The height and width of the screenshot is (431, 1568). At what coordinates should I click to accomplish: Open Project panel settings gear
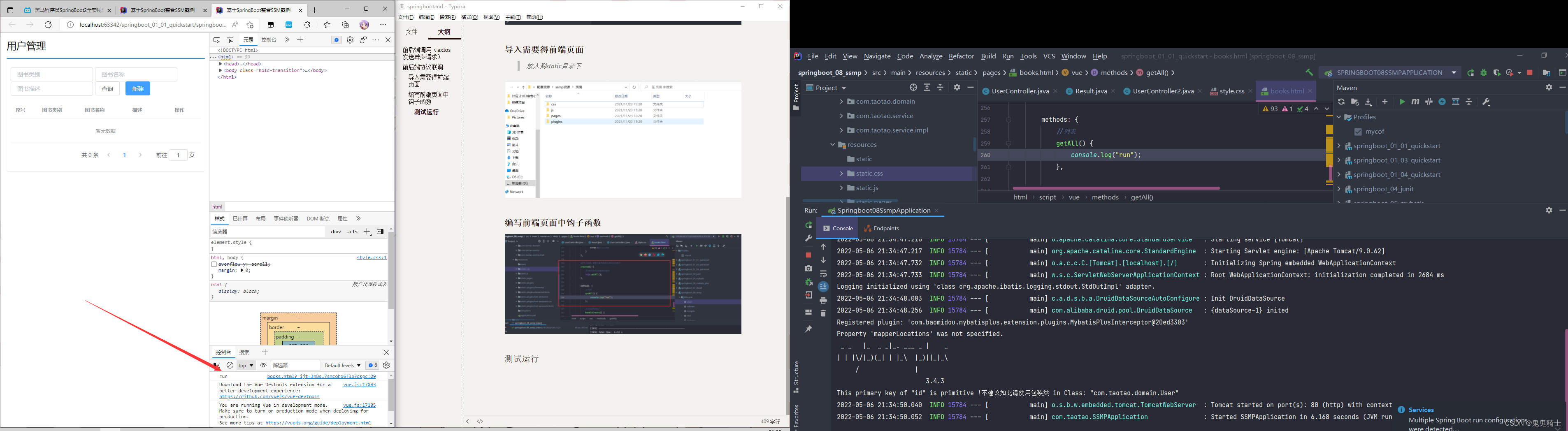[957, 88]
